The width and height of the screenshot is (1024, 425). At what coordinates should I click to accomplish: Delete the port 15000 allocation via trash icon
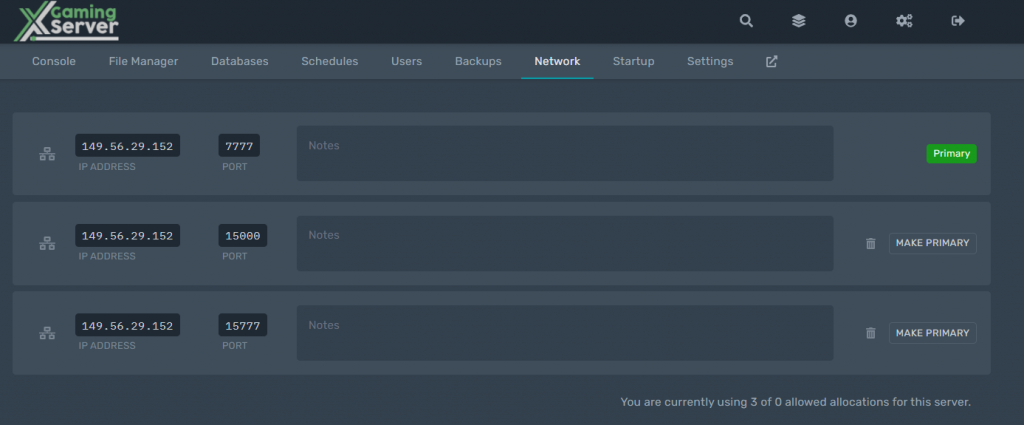point(870,244)
